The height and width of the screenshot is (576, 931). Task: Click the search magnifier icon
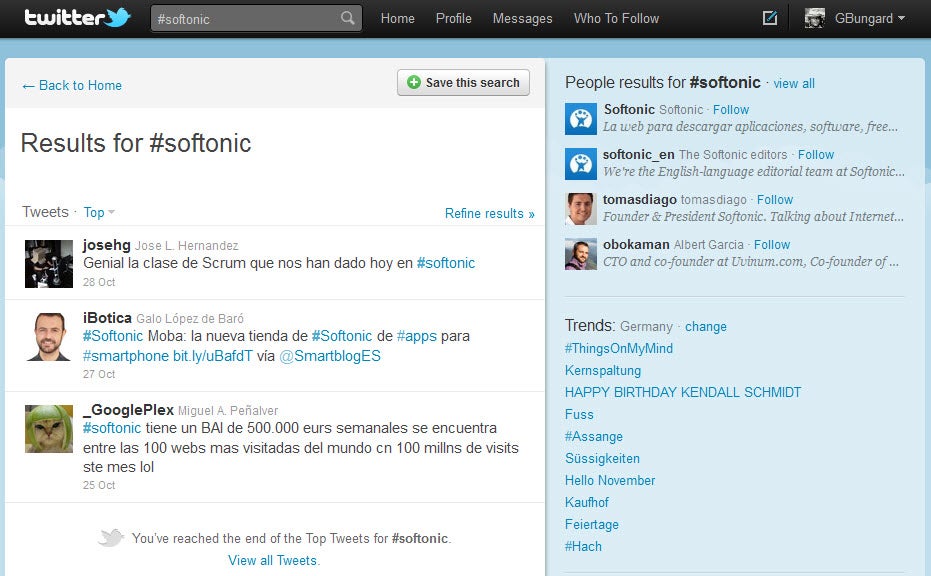[x=347, y=18]
